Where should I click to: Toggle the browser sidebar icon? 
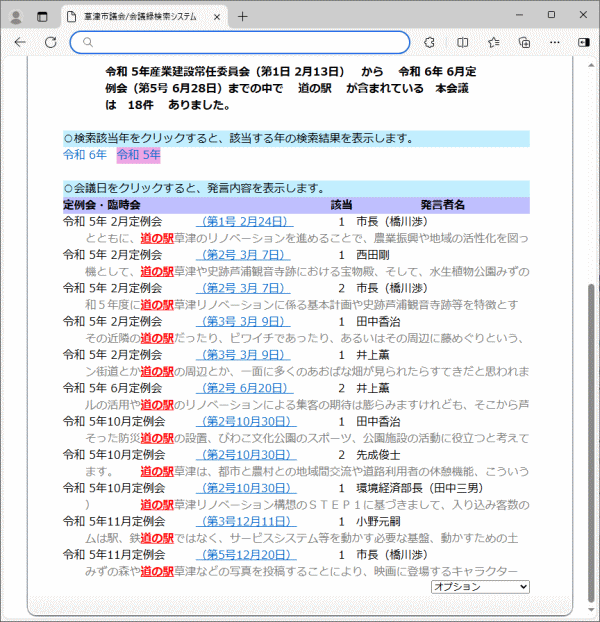(584, 42)
